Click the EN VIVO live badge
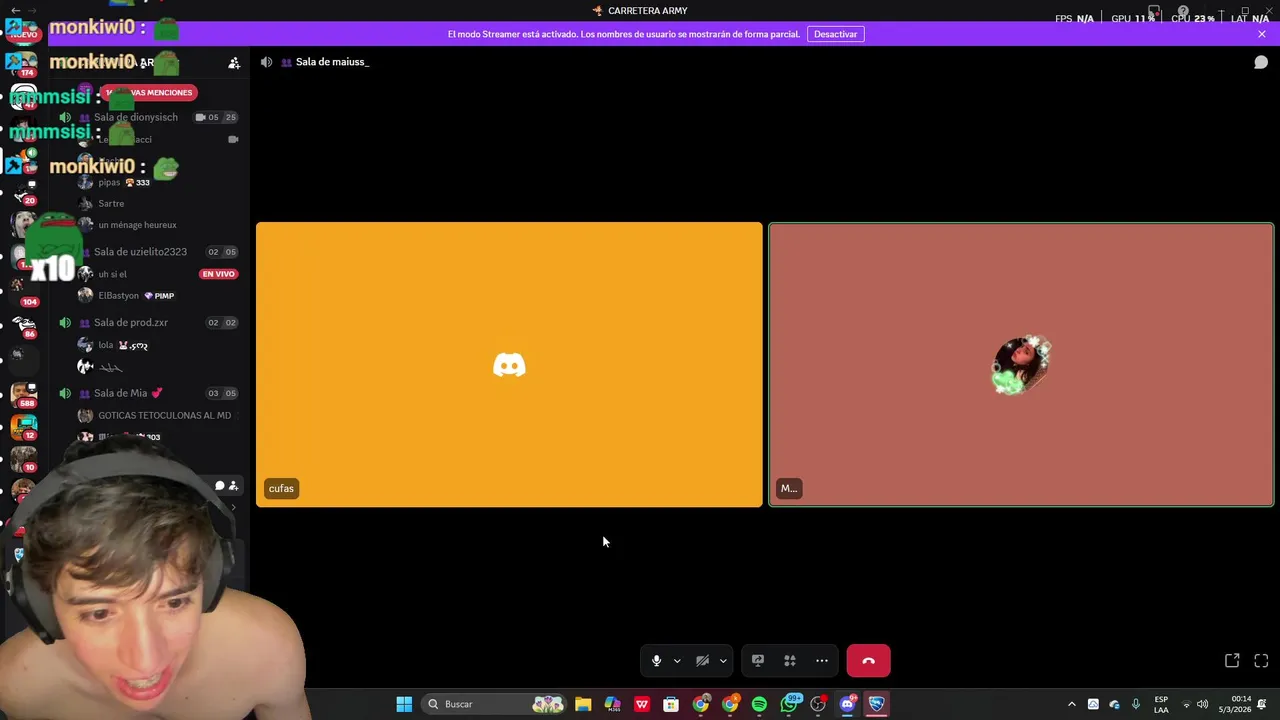Image resolution: width=1280 pixels, height=720 pixels. click(218, 274)
